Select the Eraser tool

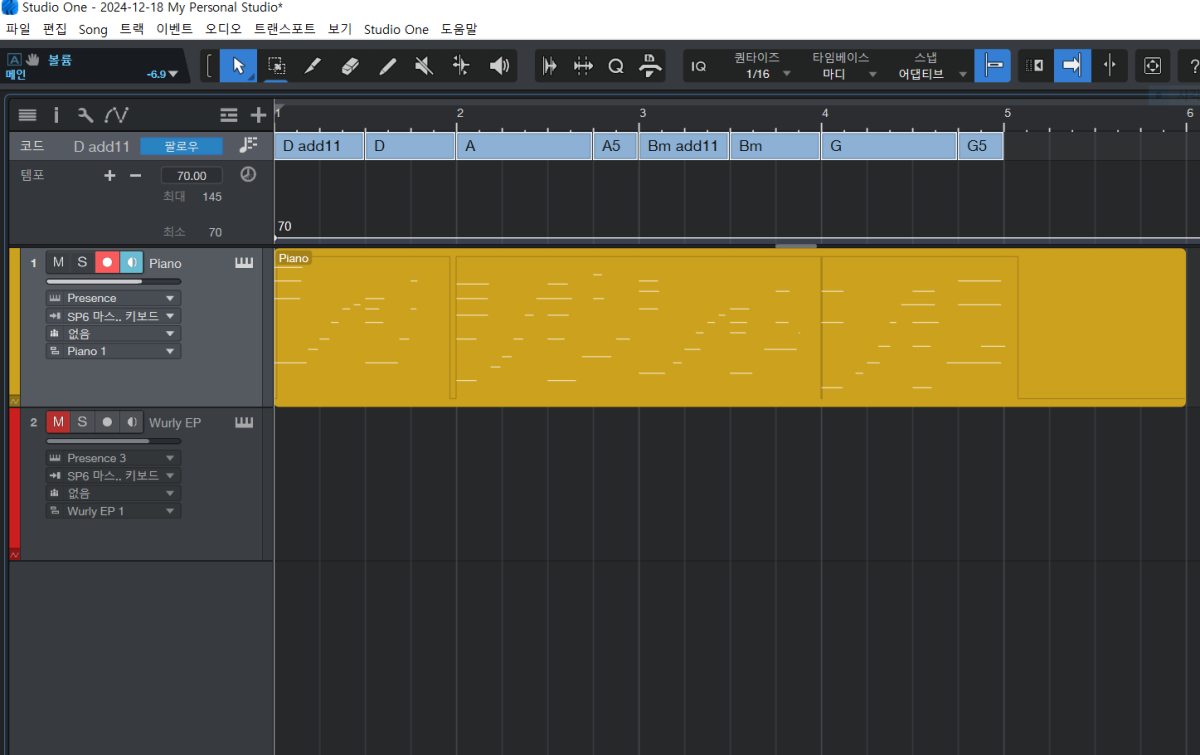click(350, 66)
